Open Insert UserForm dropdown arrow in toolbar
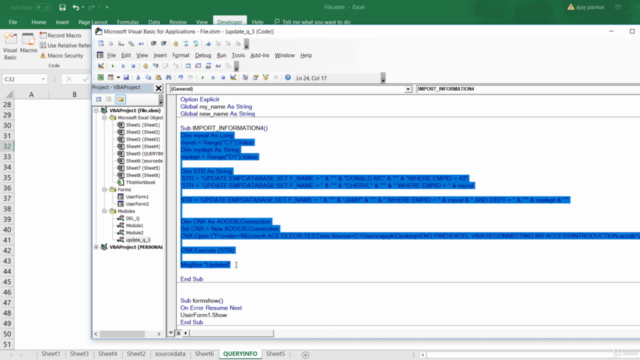 [118, 78]
